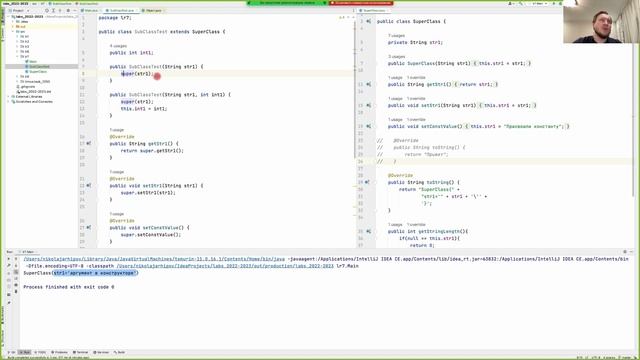
Task: Click 'super(str1);' in the first SubClassTest constructor
Action: (137, 74)
